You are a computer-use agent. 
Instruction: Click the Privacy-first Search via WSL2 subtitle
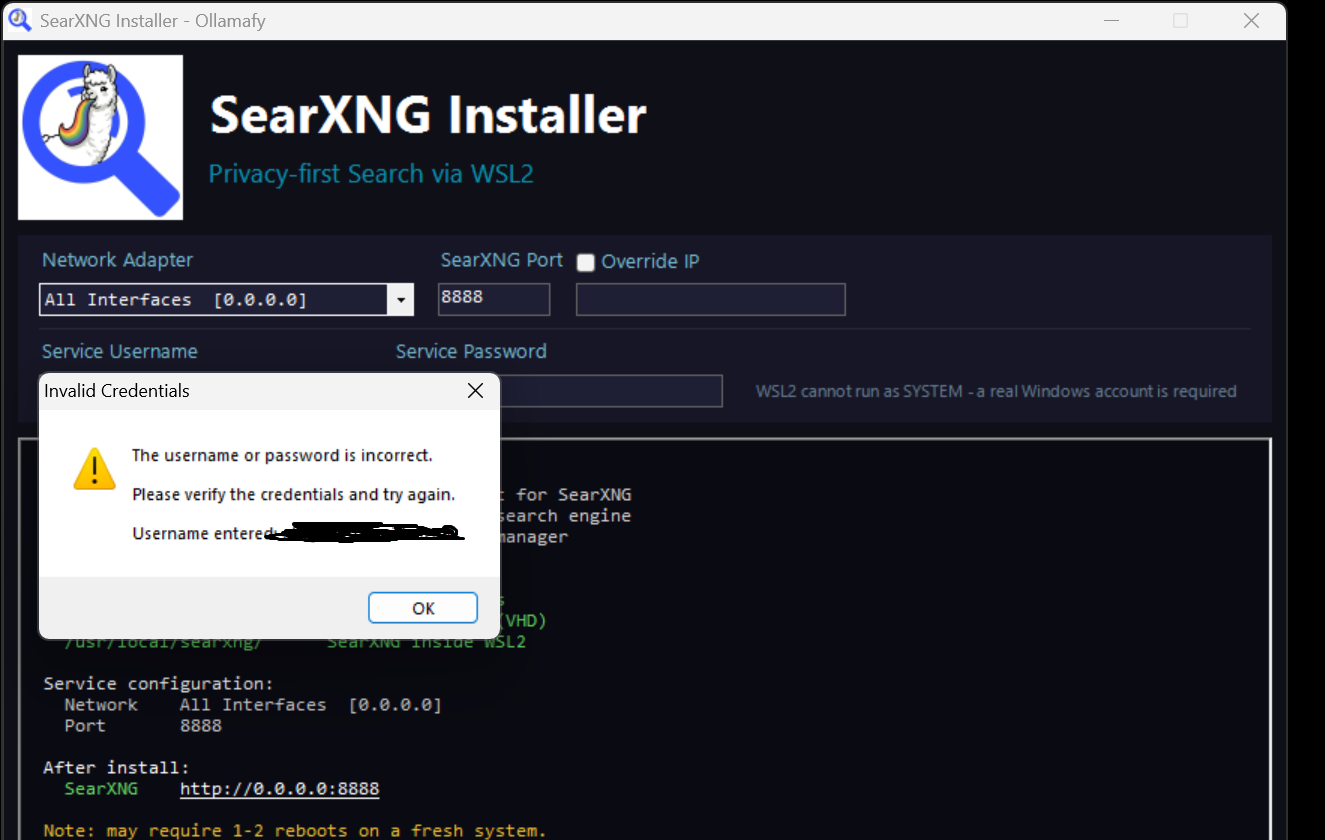(371, 174)
